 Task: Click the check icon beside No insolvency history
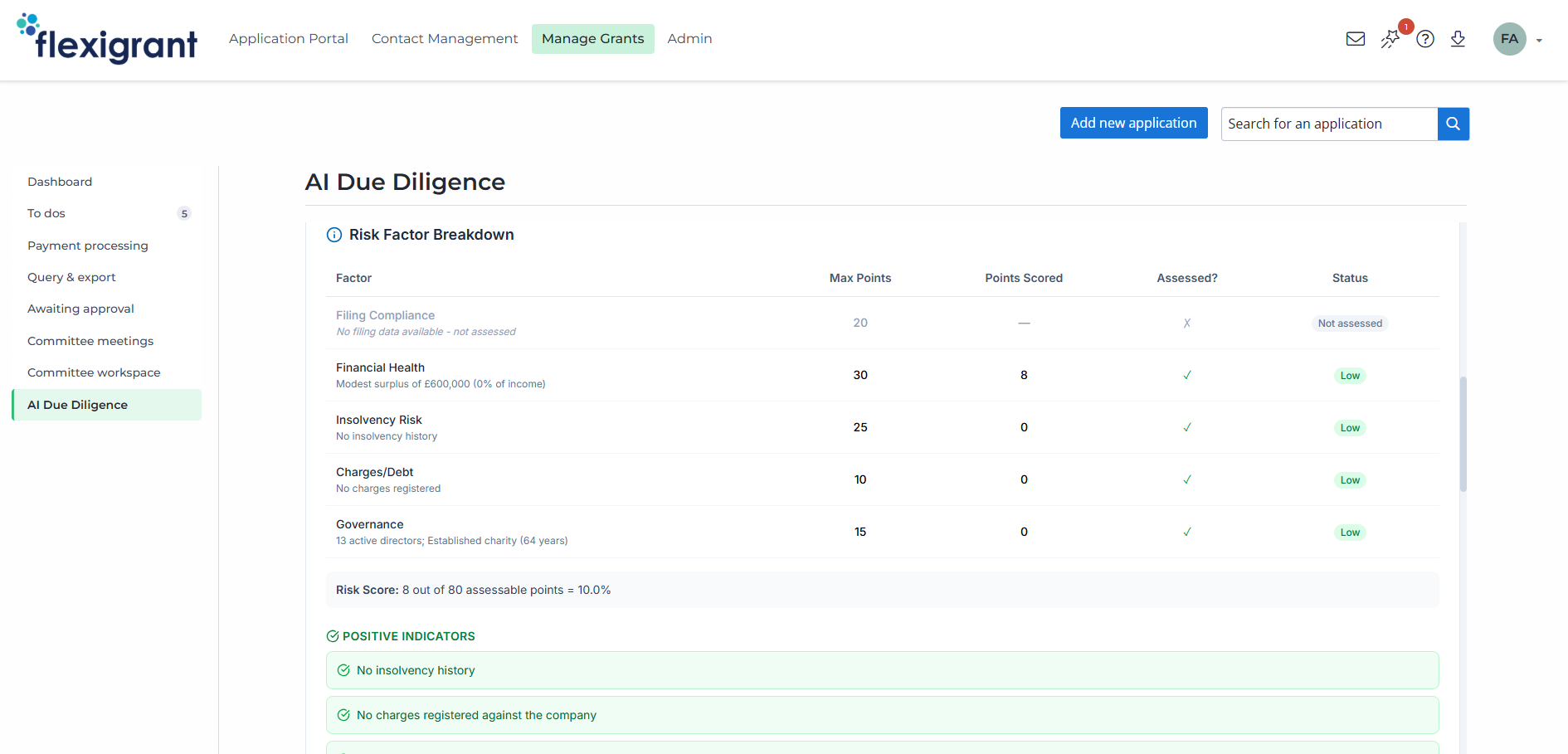(343, 670)
